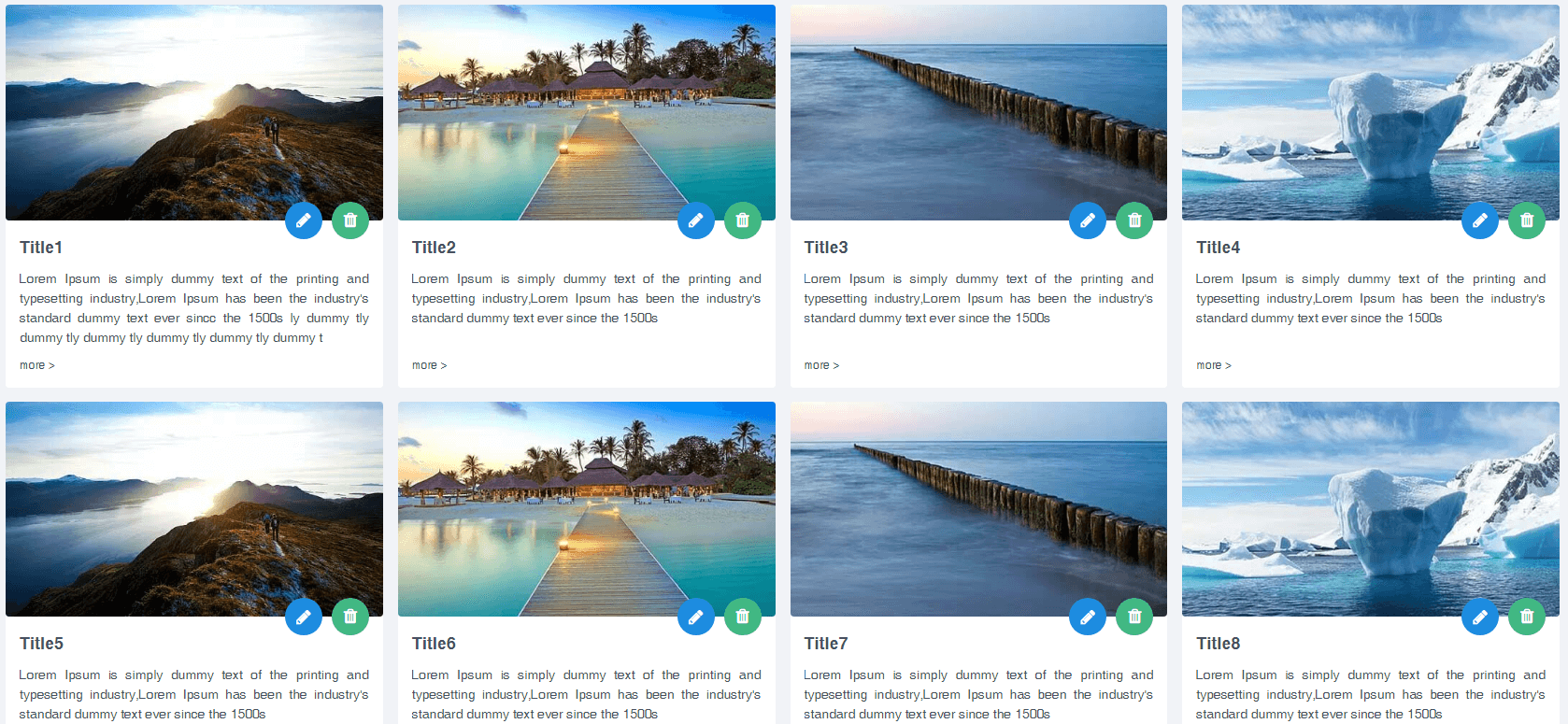Image resolution: width=1568 pixels, height=724 pixels.
Task: Click the trash icon on Title2 card
Action: coord(743,220)
